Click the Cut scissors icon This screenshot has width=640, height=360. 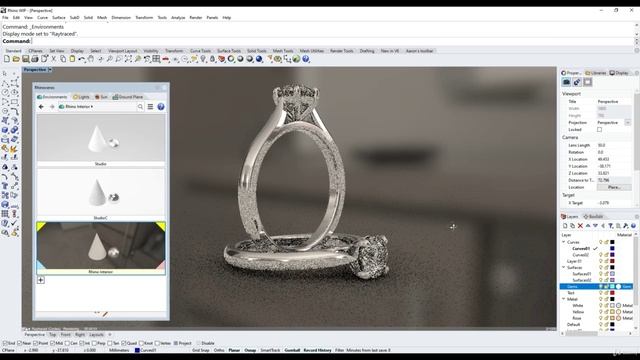point(53,59)
